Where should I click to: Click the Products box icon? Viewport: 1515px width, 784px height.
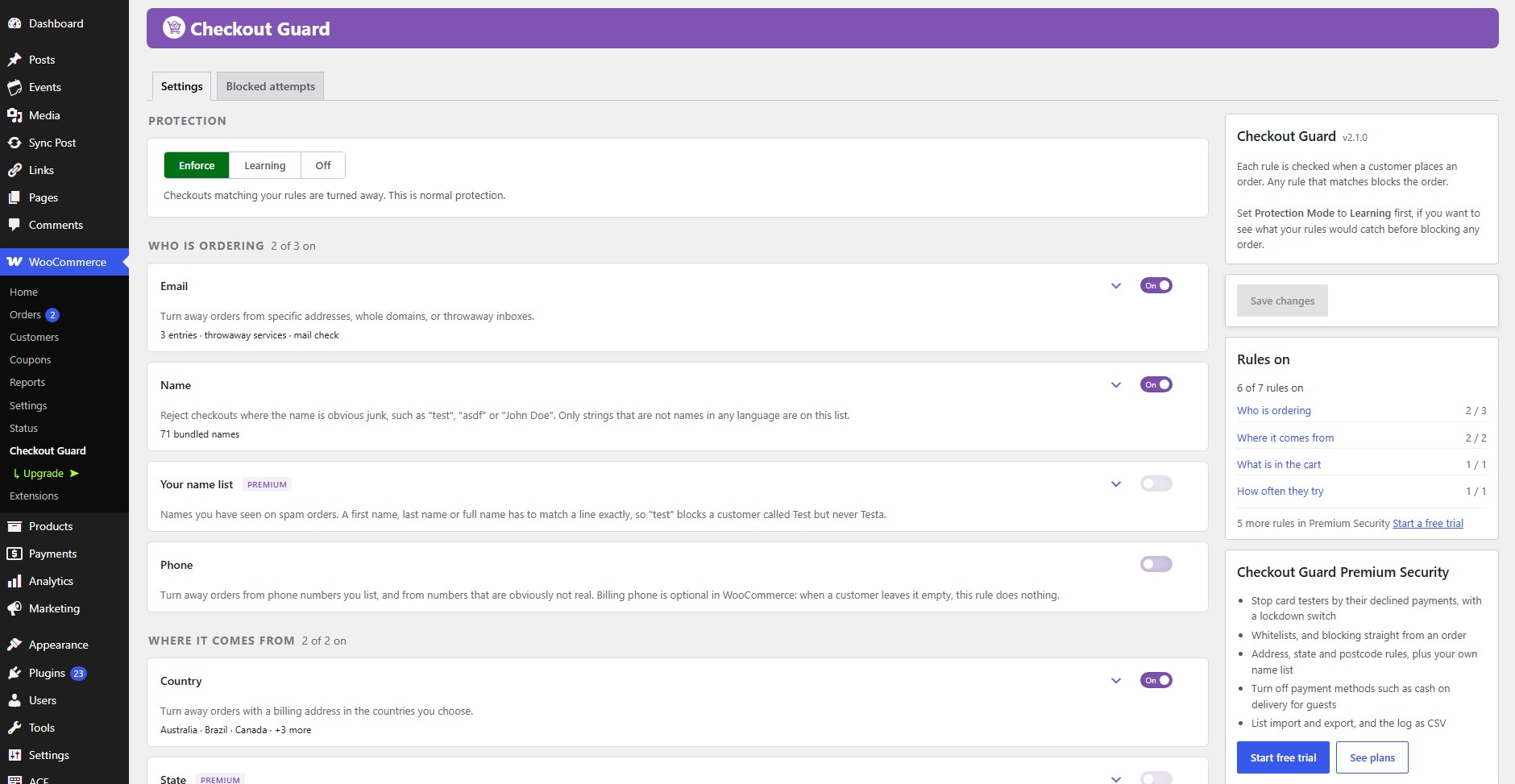pos(15,526)
